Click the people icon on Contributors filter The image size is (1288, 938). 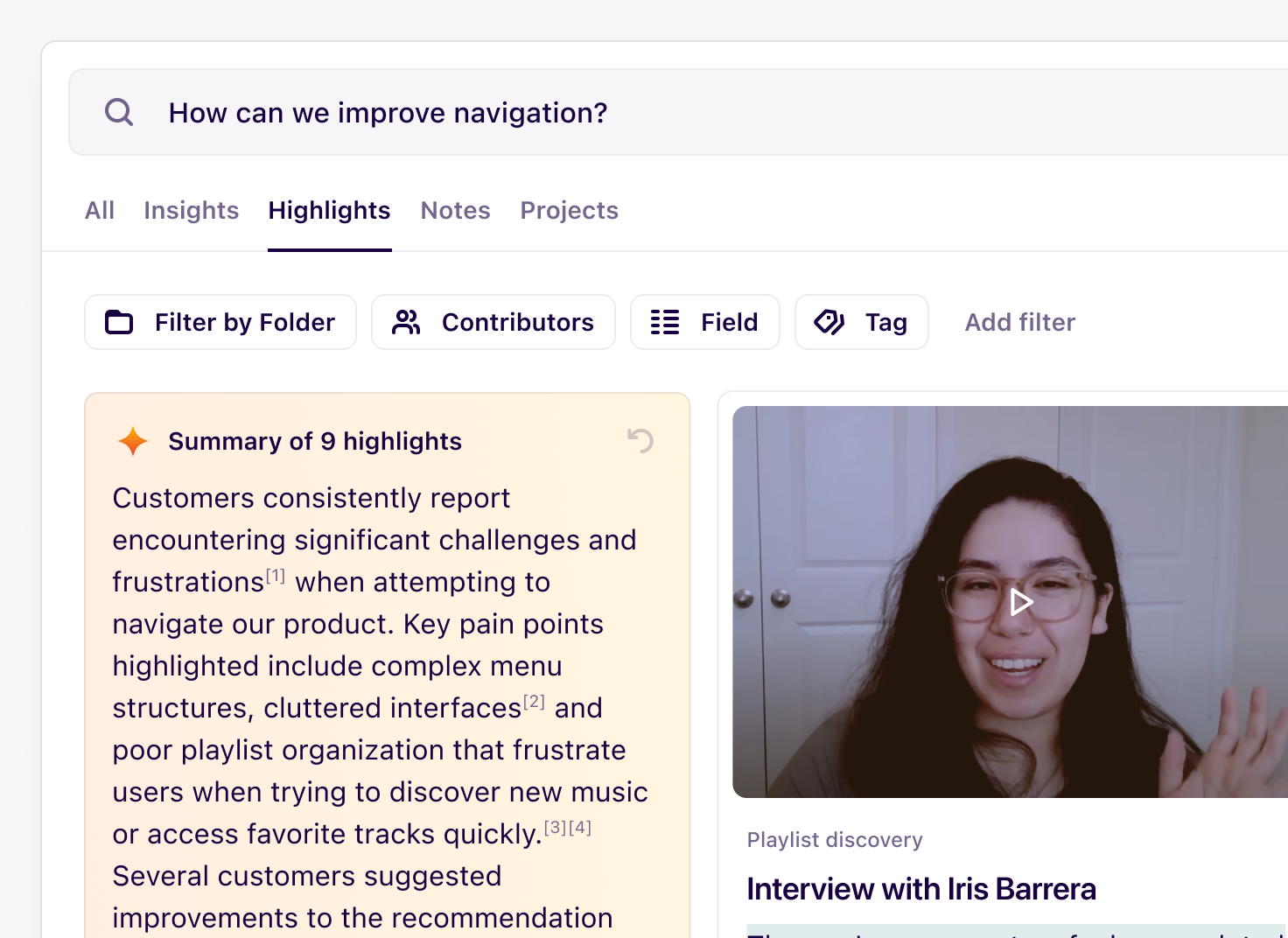click(406, 322)
